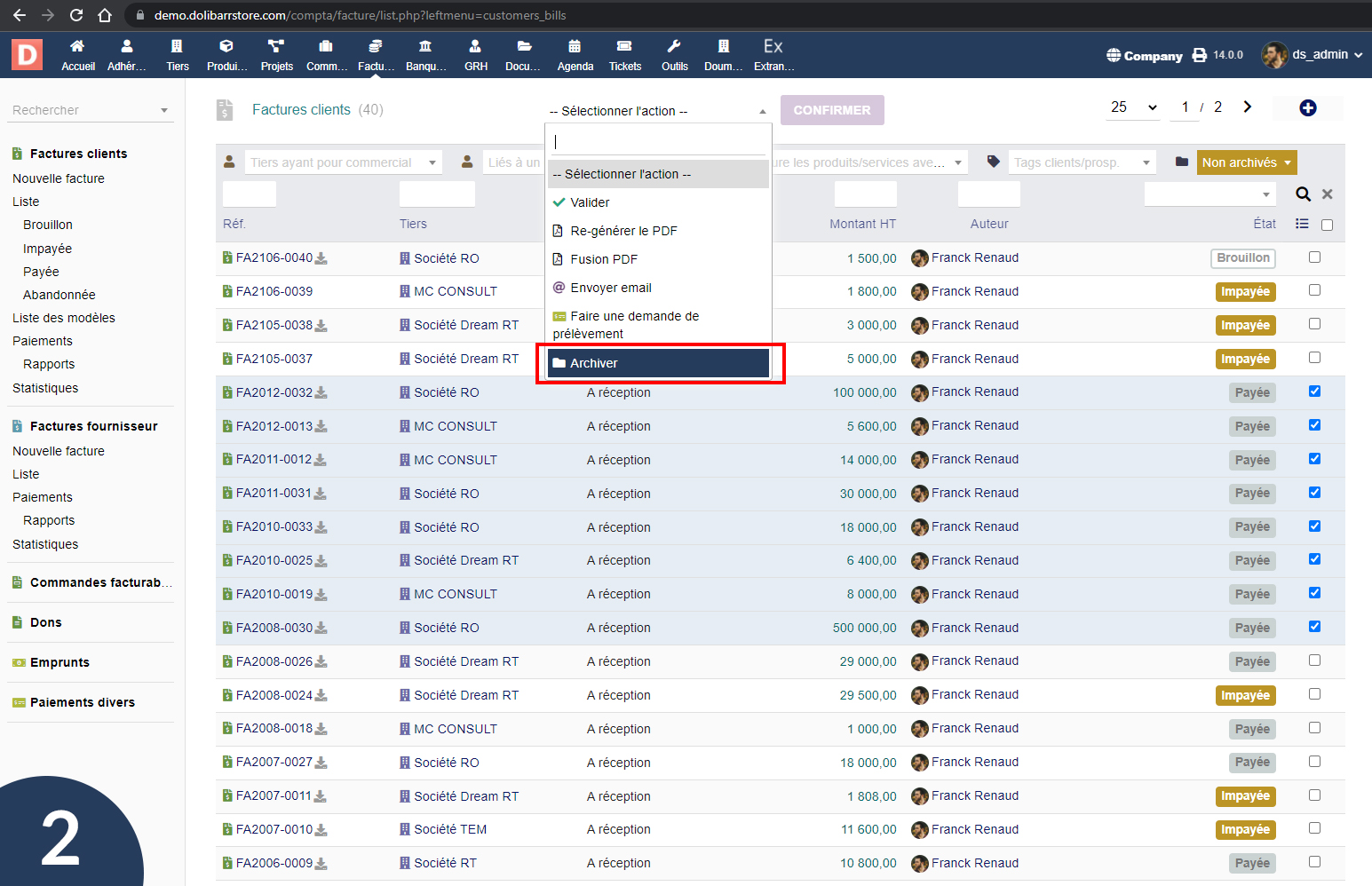Expand the 25 per page dropdown
Viewport: 1372px width, 886px height.
pyautogui.click(x=1134, y=107)
